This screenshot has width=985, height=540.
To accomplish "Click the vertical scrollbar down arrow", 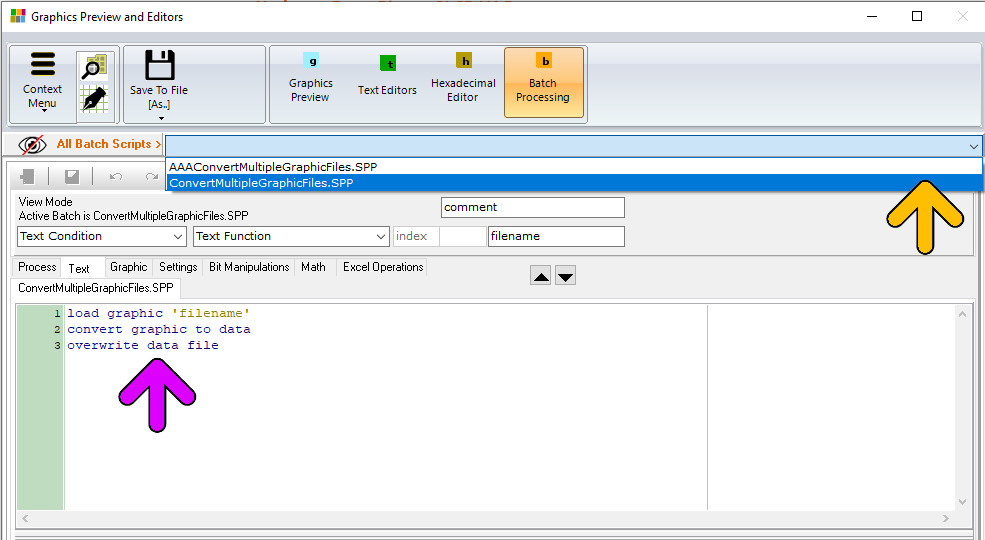I will (x=962, y=502).
